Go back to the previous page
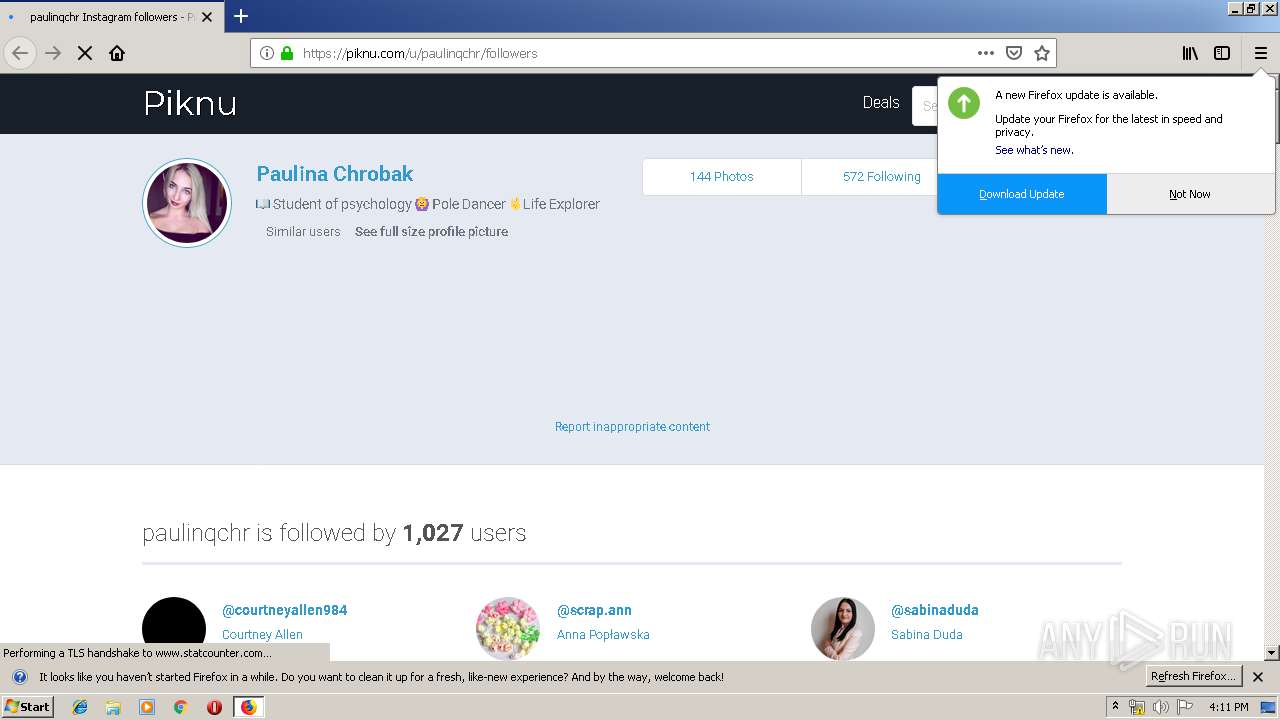The width and height of the screenshot is (1280, 720). 20,53
